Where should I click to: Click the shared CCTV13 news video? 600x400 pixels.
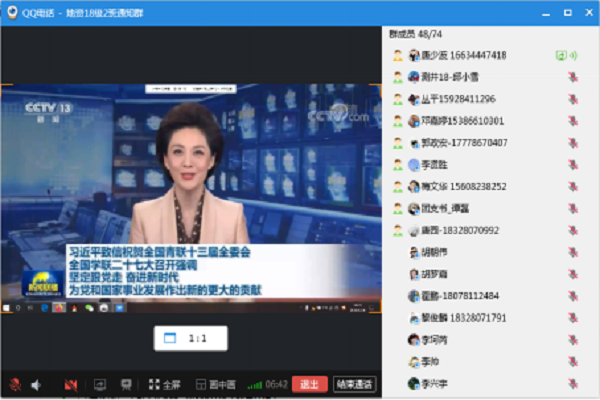[190, 195]
